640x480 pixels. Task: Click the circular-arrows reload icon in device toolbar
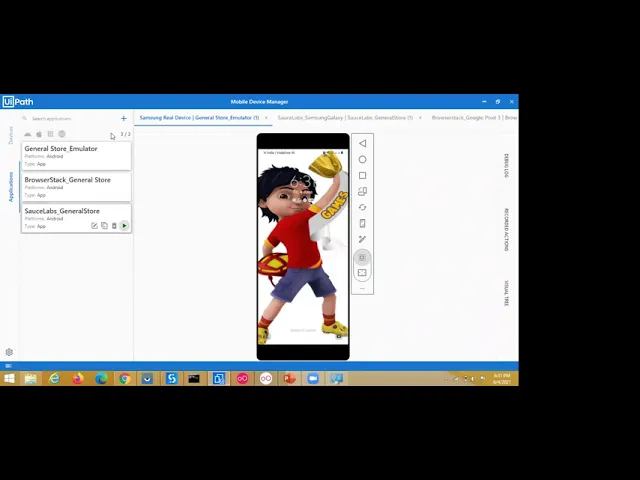(362, 207)
